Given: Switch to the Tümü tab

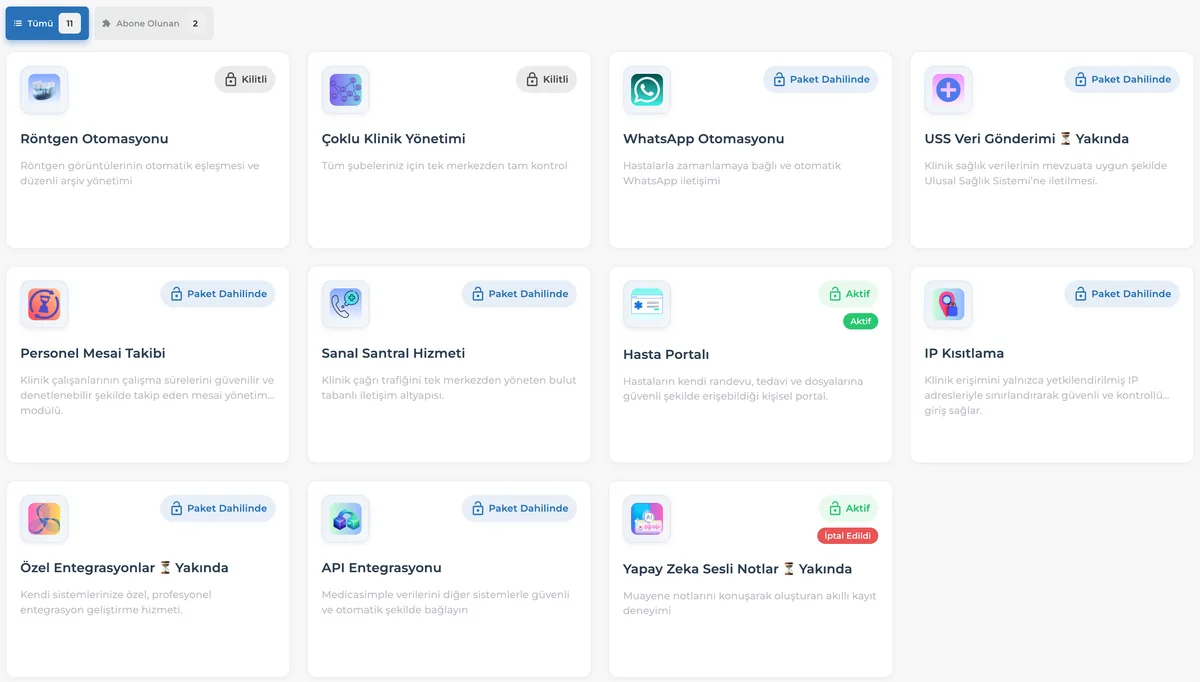Looking at the screenshot, I should (47, 23).
